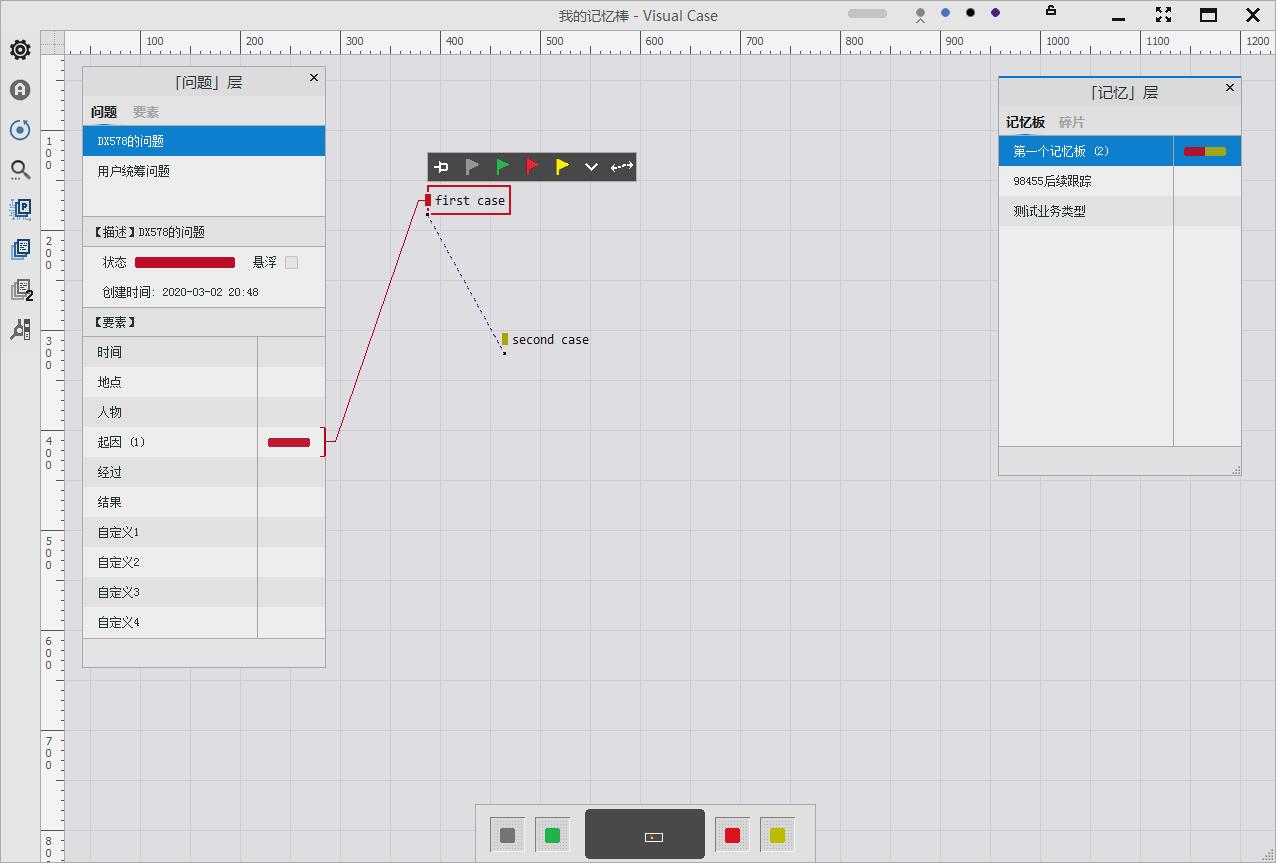Select the gray theme dot with caret

tap(921, 15)
